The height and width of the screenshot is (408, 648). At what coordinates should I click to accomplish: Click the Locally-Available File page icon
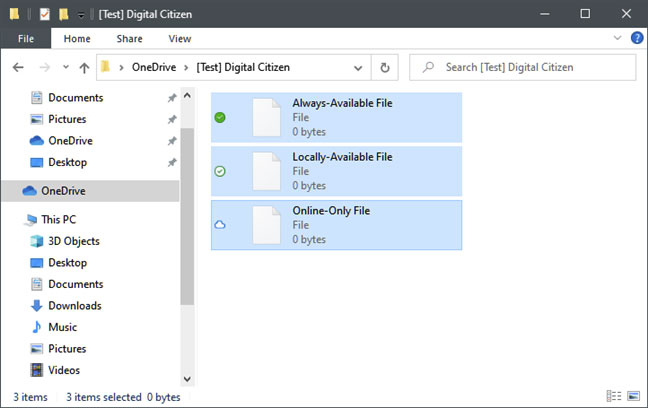tap(267, 171)
